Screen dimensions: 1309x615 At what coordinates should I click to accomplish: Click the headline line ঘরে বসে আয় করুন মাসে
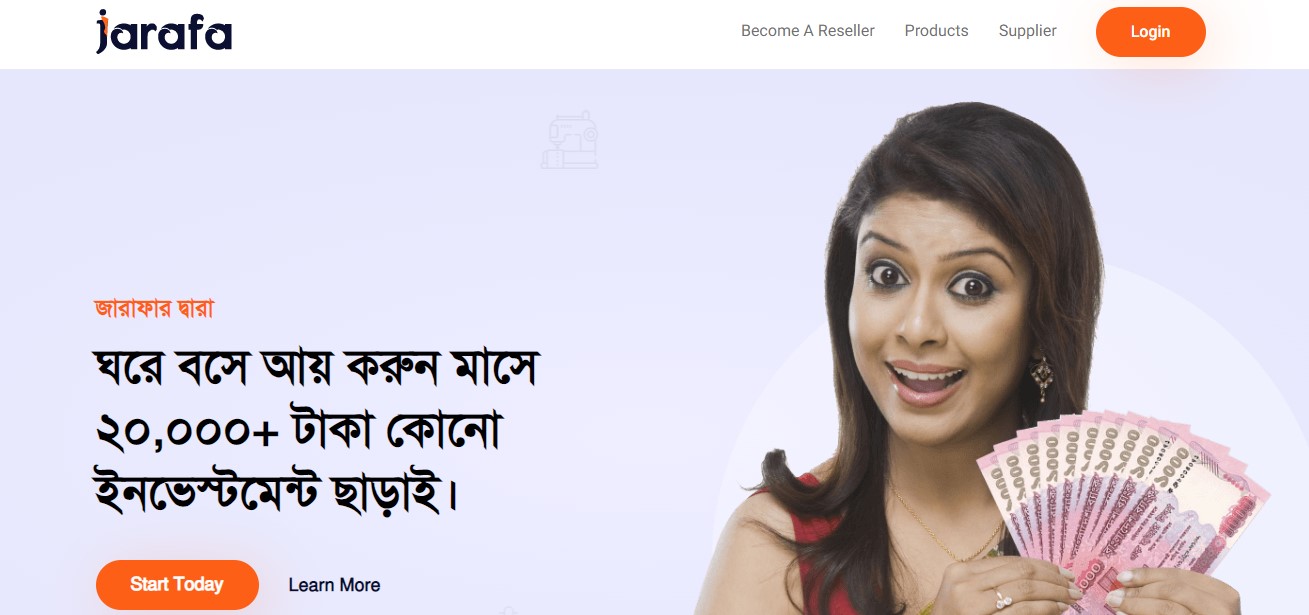click(315, 369)
